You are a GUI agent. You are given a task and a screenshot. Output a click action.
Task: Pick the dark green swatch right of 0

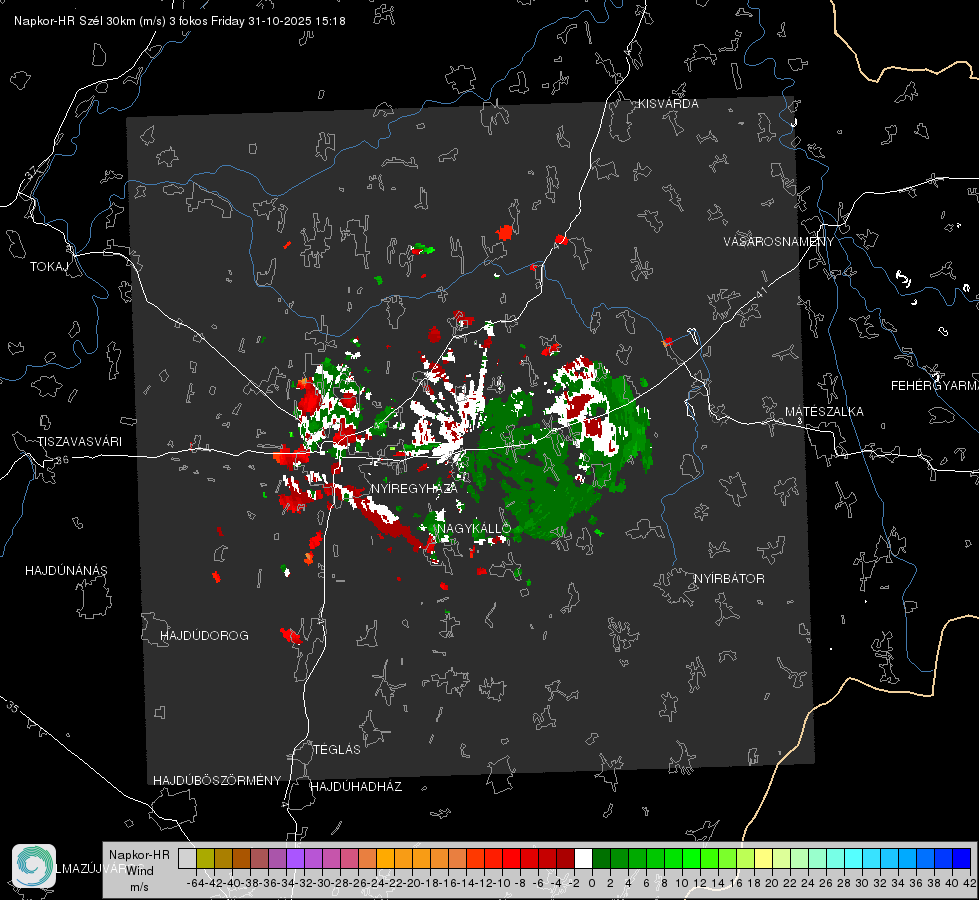click(x=601, y=858)
